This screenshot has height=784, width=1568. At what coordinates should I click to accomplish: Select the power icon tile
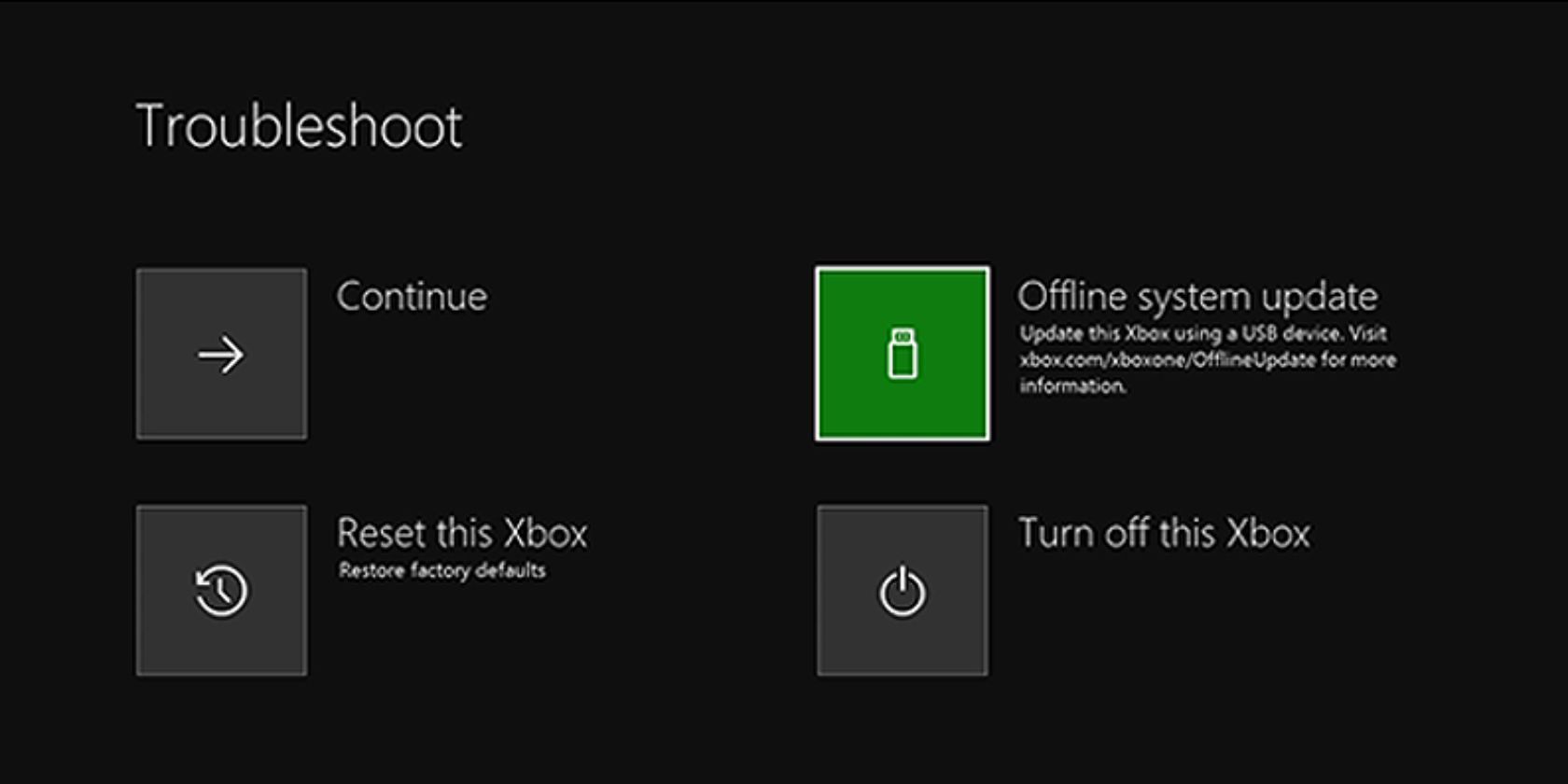[x=903, y=590]
